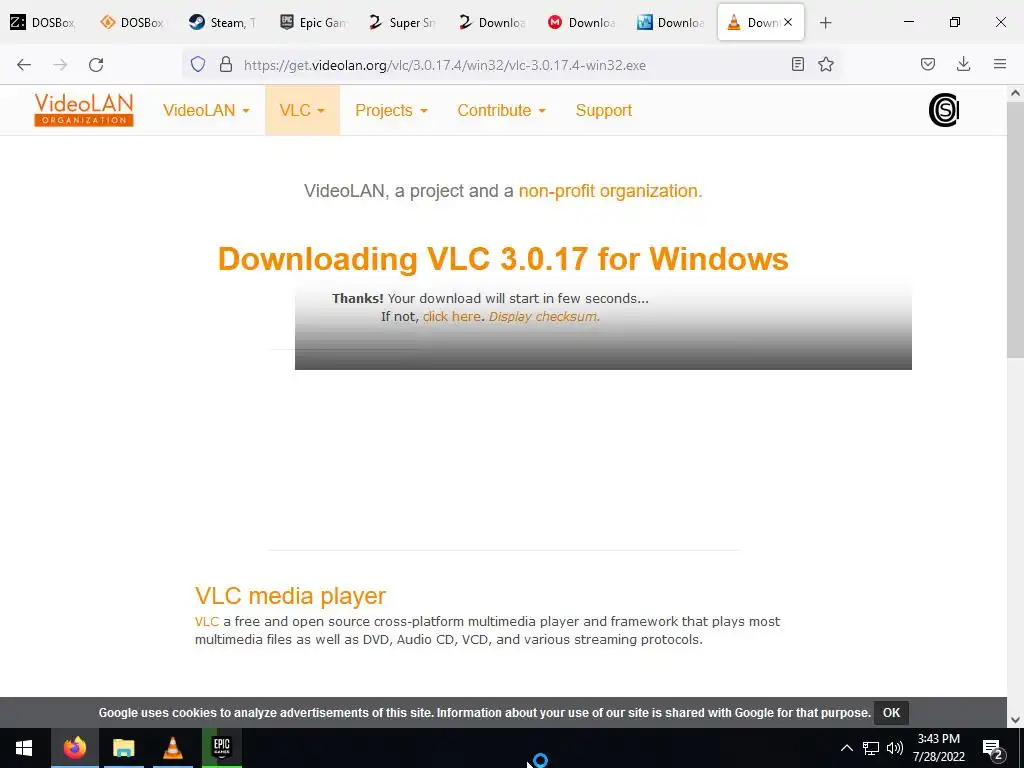Click the forward navigation arrow

(60, 64)
